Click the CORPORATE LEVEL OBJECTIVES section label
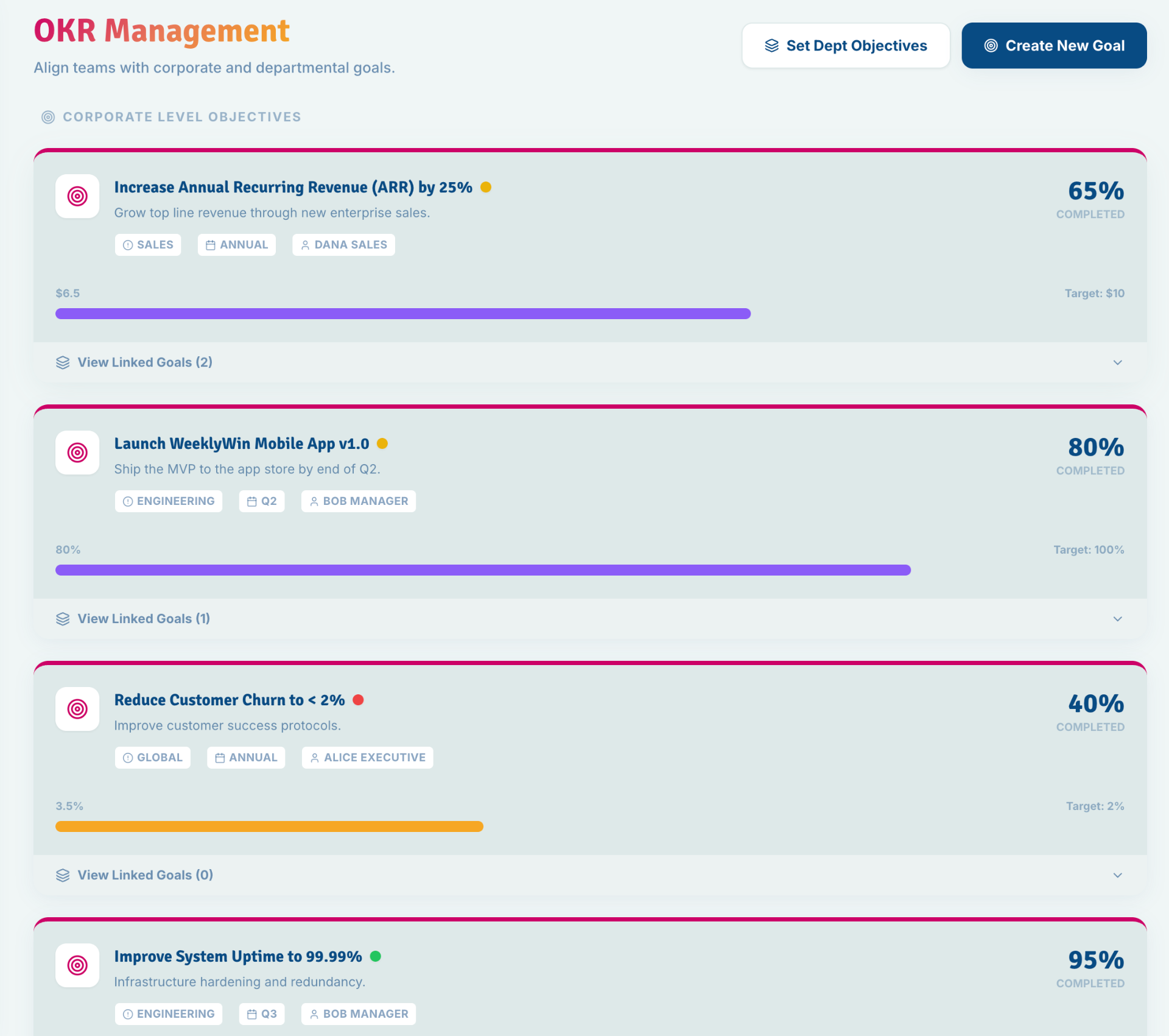 [182, 117]
